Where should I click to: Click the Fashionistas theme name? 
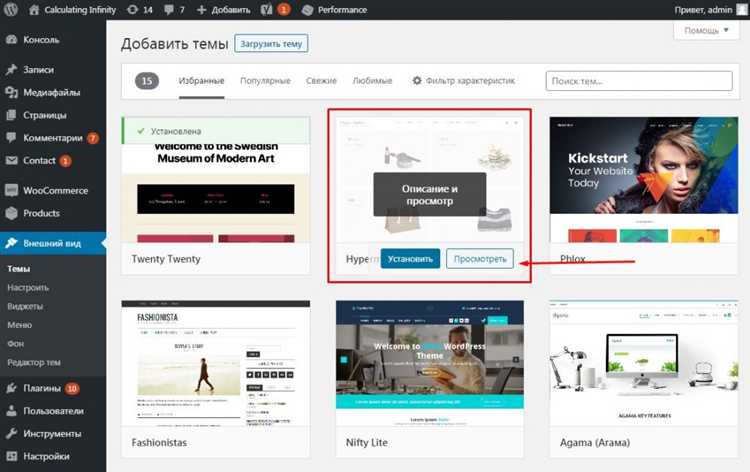(159, 442)
